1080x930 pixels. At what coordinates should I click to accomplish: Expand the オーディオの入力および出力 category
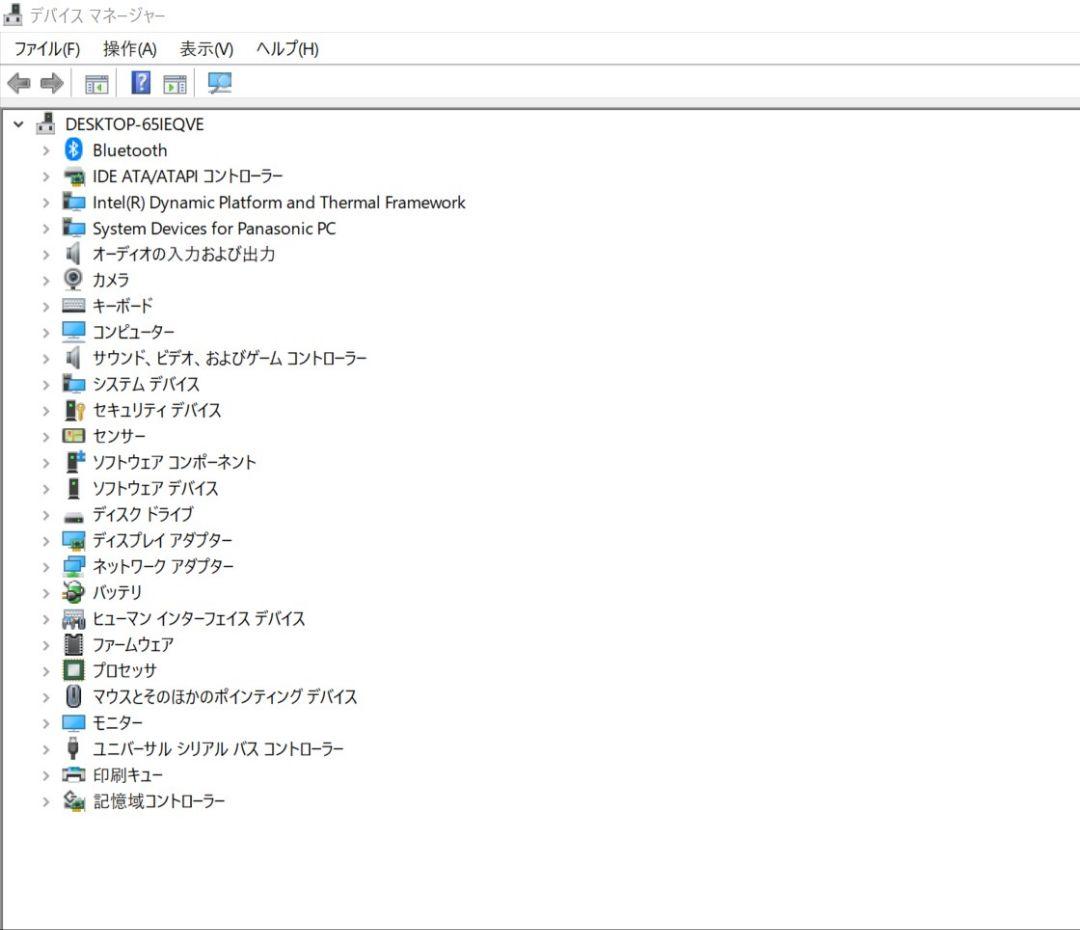point(46,255)
